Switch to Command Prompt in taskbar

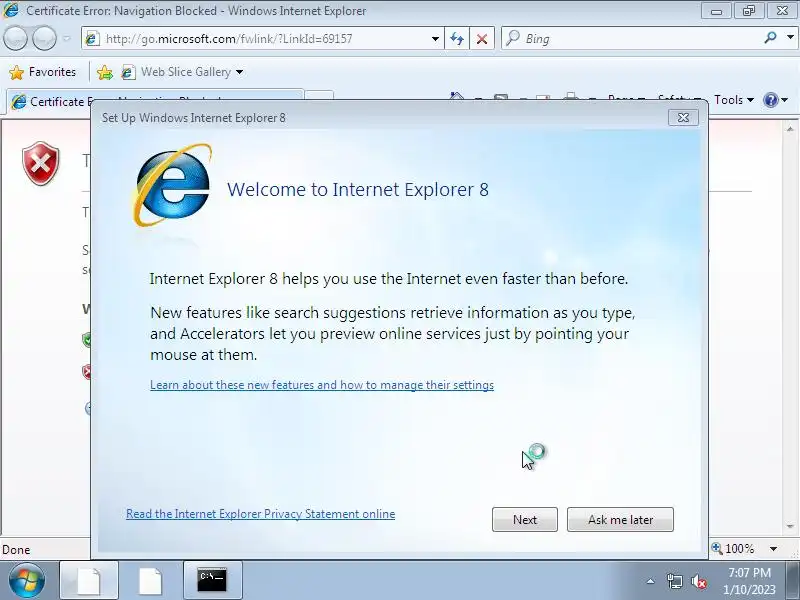(212, 581)
